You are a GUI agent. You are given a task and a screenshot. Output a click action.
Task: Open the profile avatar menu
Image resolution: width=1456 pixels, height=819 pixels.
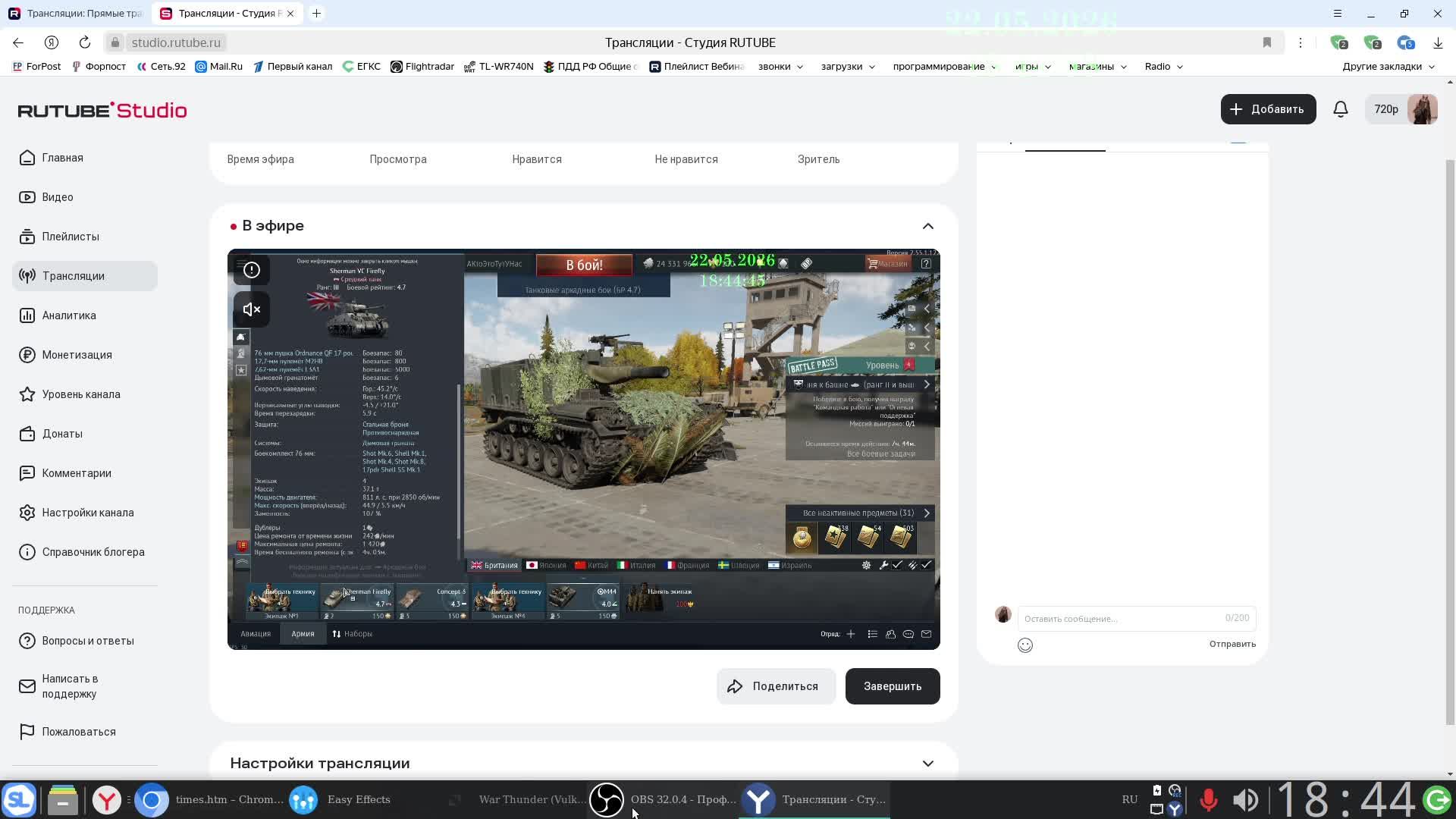point(1422,109)
